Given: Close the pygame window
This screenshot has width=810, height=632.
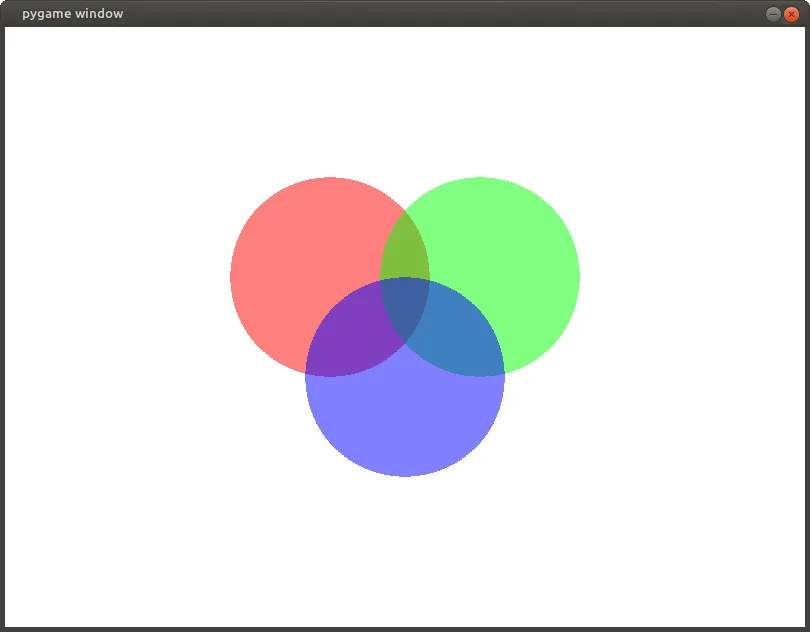Looking at the screenshot, I should pyautogui.click(x=791, y=14).
